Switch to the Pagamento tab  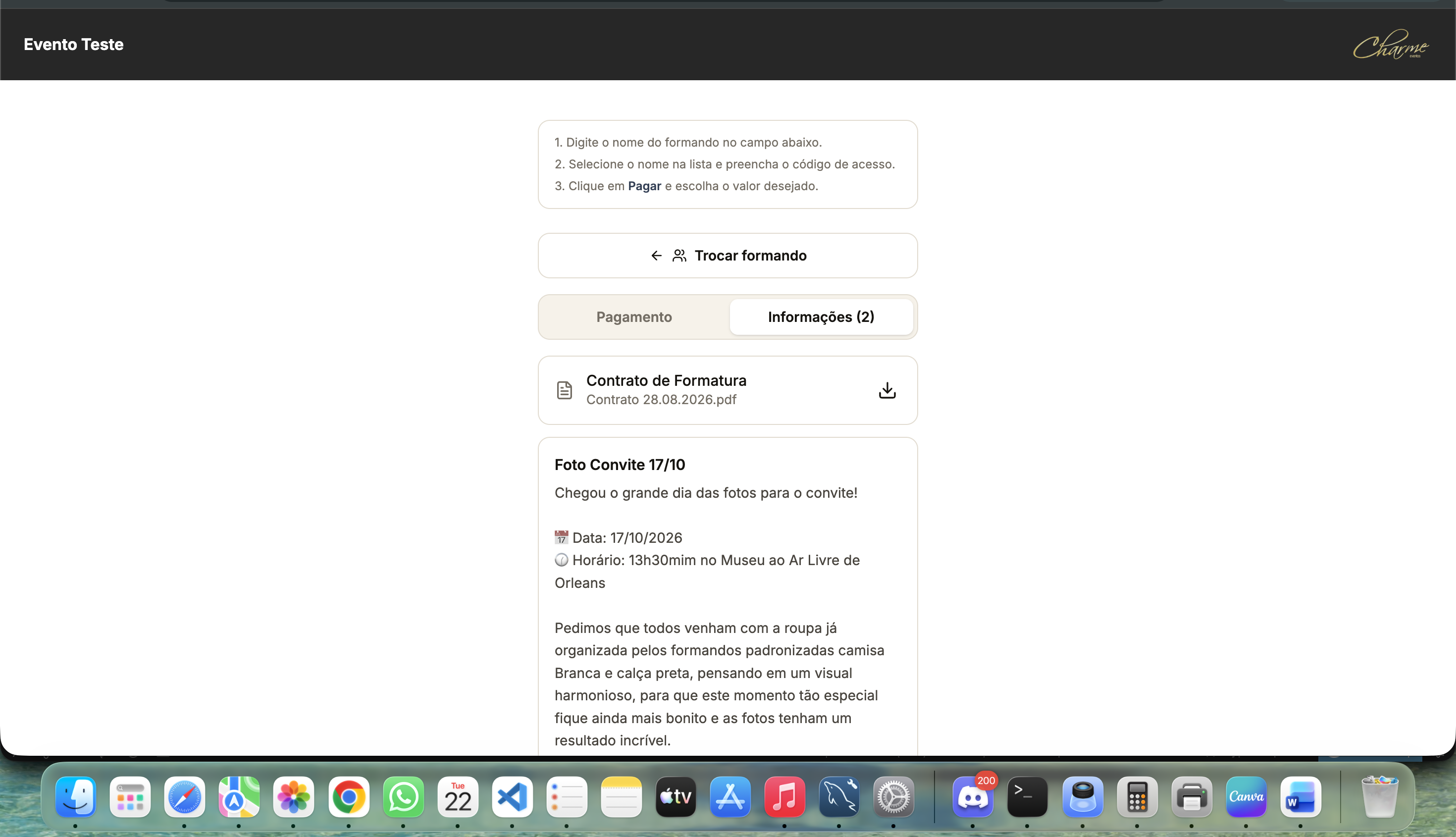point(634,317)
